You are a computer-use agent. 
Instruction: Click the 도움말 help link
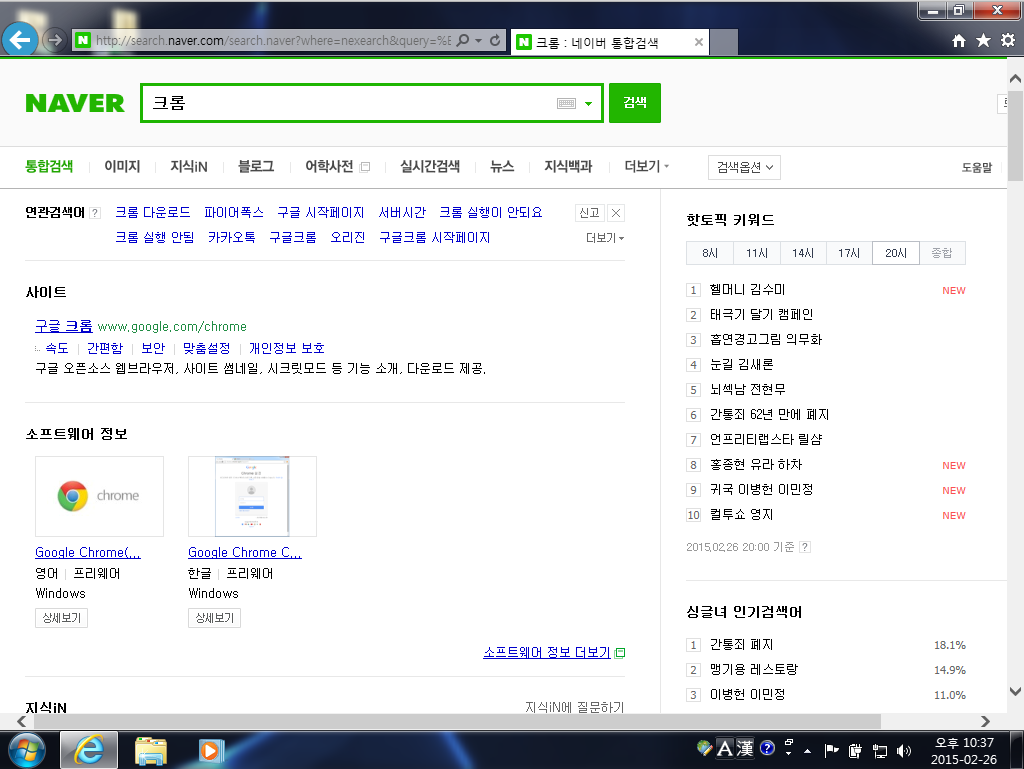pos(976,168)
